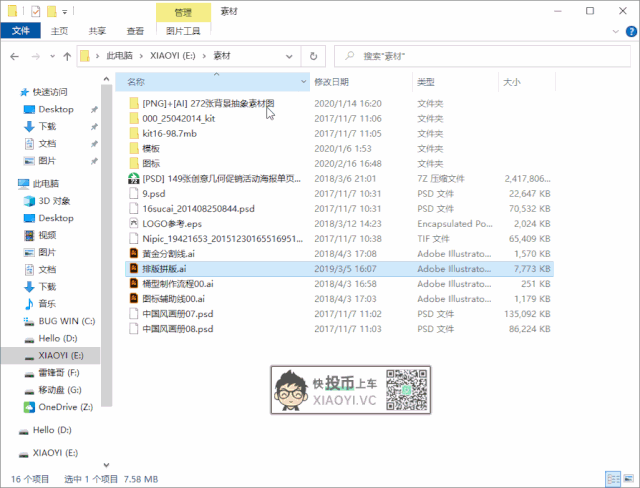Select the 模板 folder icon
The width and height of the screenshot is (640, 488).
[x=134, y=149]
